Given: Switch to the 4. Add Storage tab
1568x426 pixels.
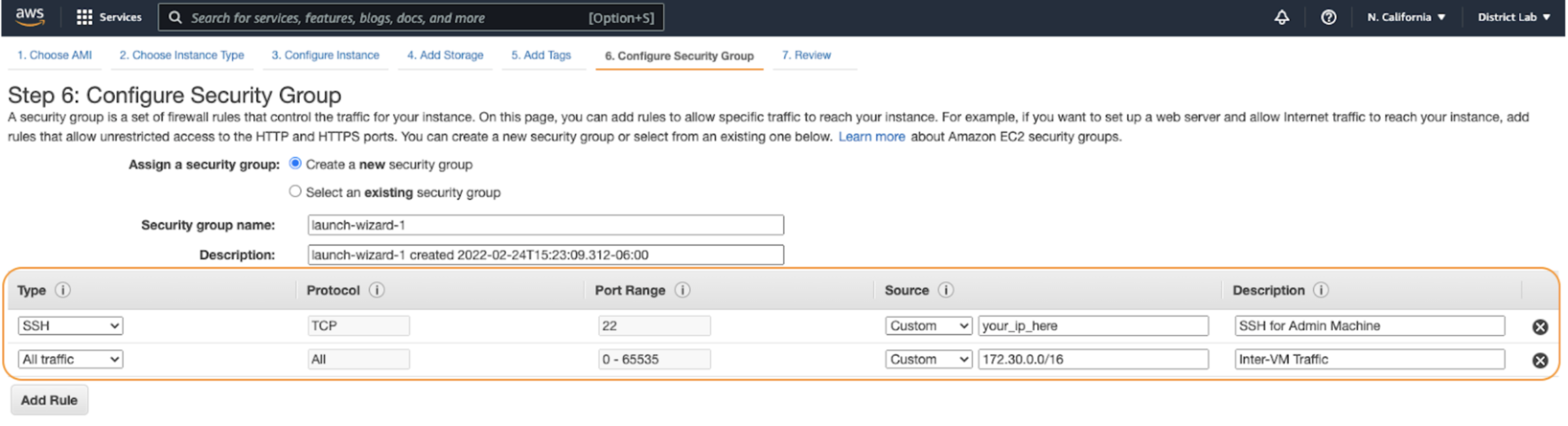Looking at the screenshot, I should 445,56.
